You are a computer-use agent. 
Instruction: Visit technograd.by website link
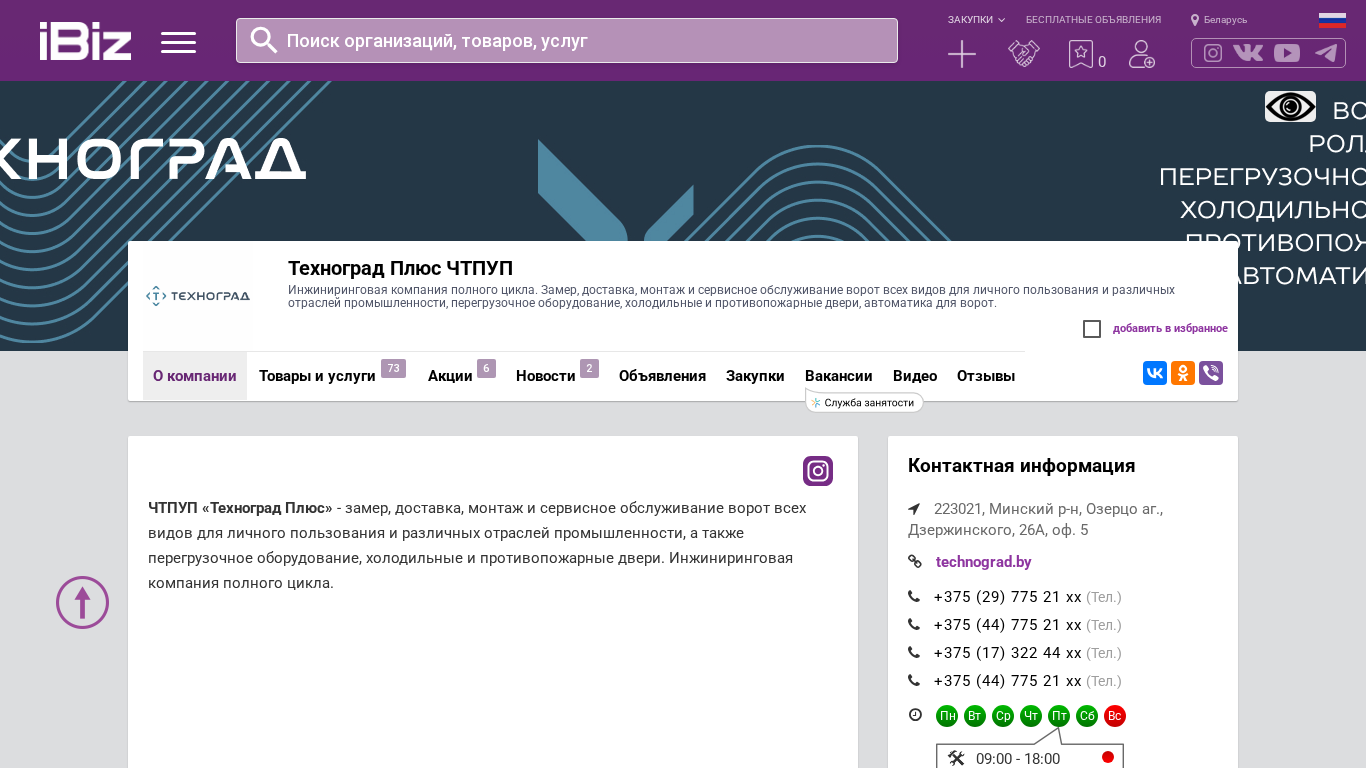983,562
